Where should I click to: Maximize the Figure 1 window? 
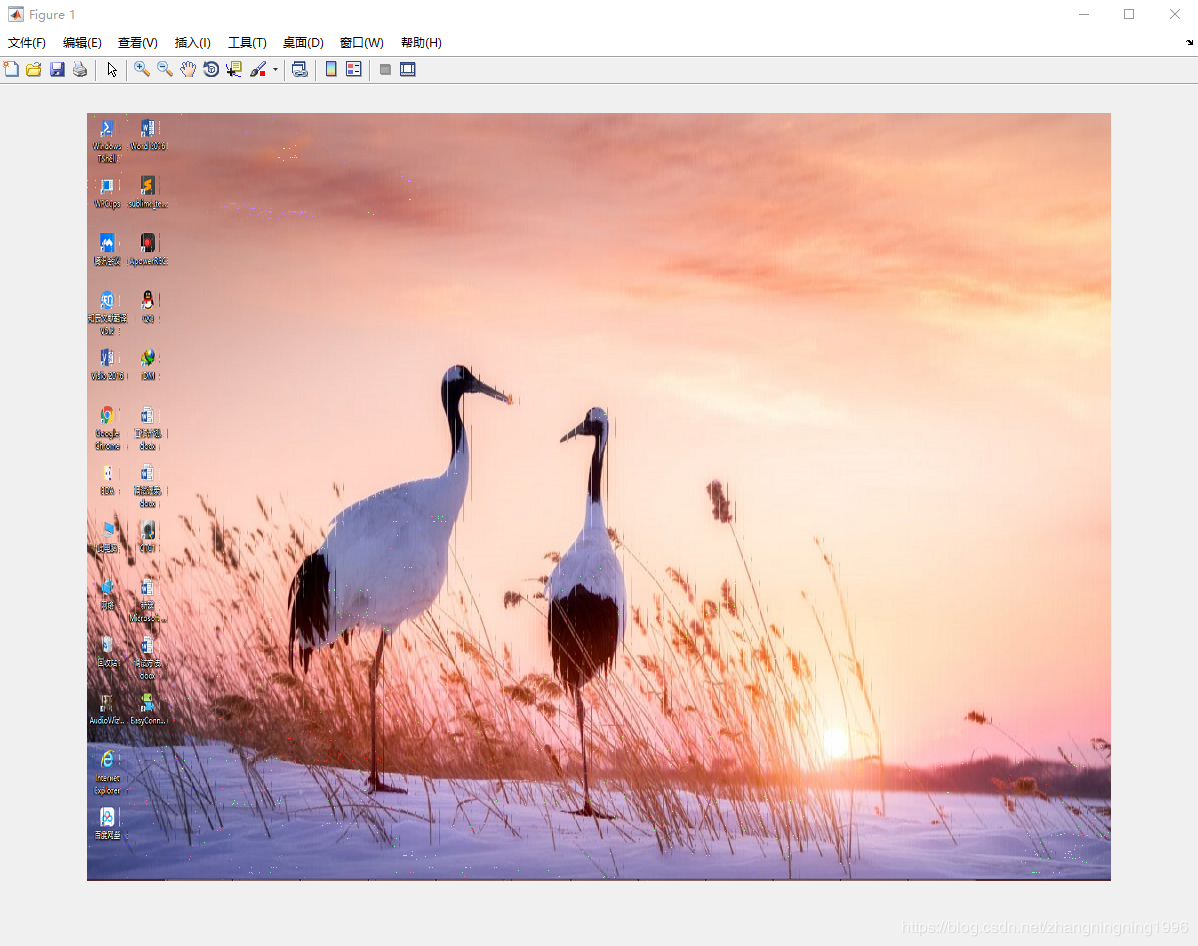click(1129, 15)
